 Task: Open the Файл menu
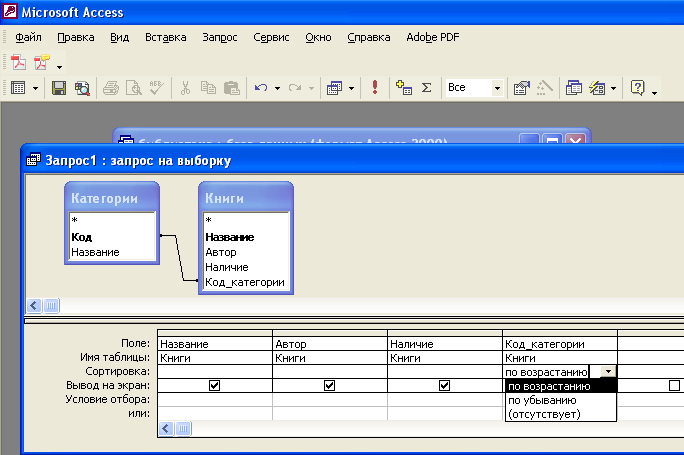(28, 38)
